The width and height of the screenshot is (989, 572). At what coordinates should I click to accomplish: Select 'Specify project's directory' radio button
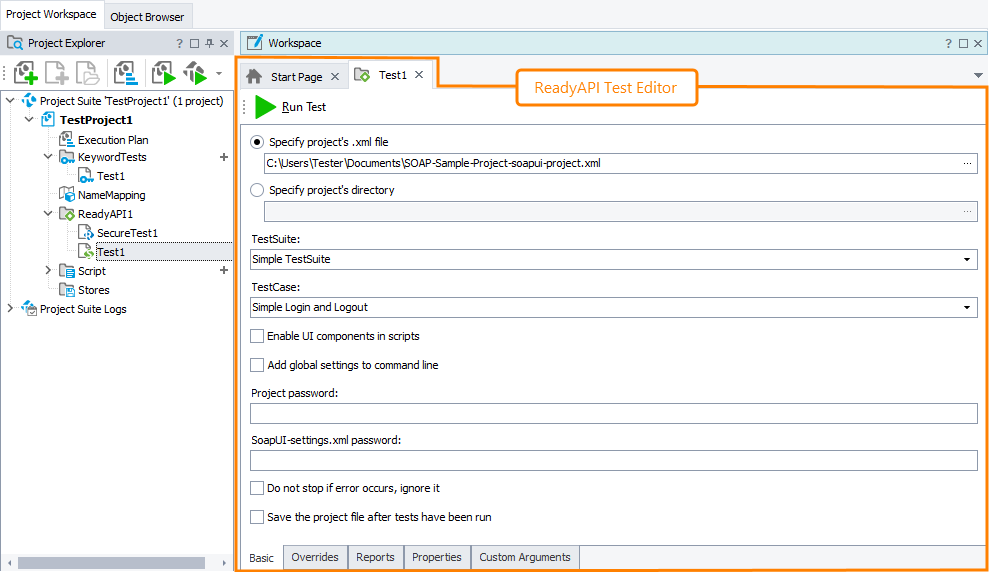pyautogui.click(x=258, y=190)
